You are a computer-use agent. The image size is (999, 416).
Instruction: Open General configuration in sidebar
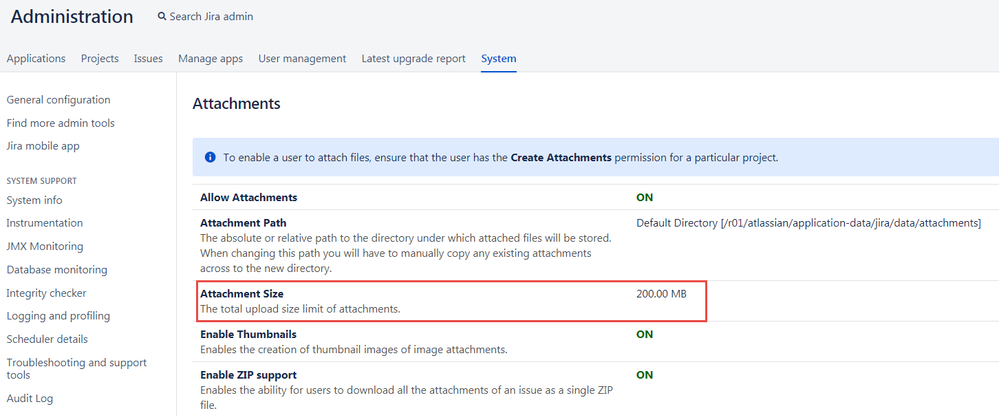(x=58, y=100)
